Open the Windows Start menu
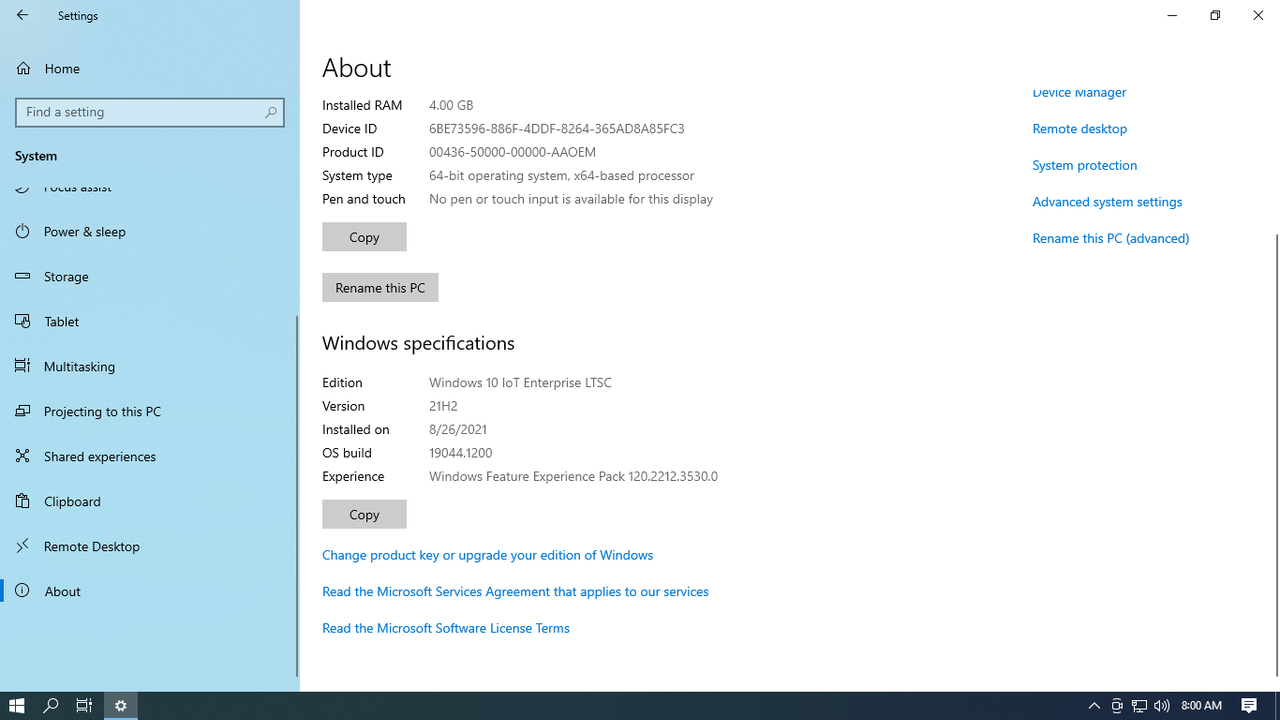The image size is (1280, 720). (17, 706)
